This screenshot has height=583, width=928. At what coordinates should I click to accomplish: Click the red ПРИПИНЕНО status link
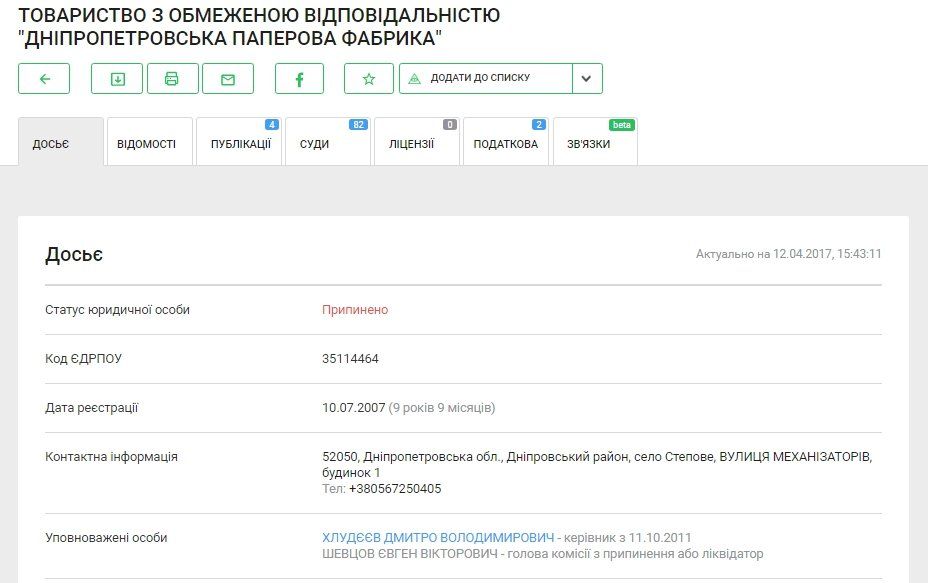coord(355,310)
